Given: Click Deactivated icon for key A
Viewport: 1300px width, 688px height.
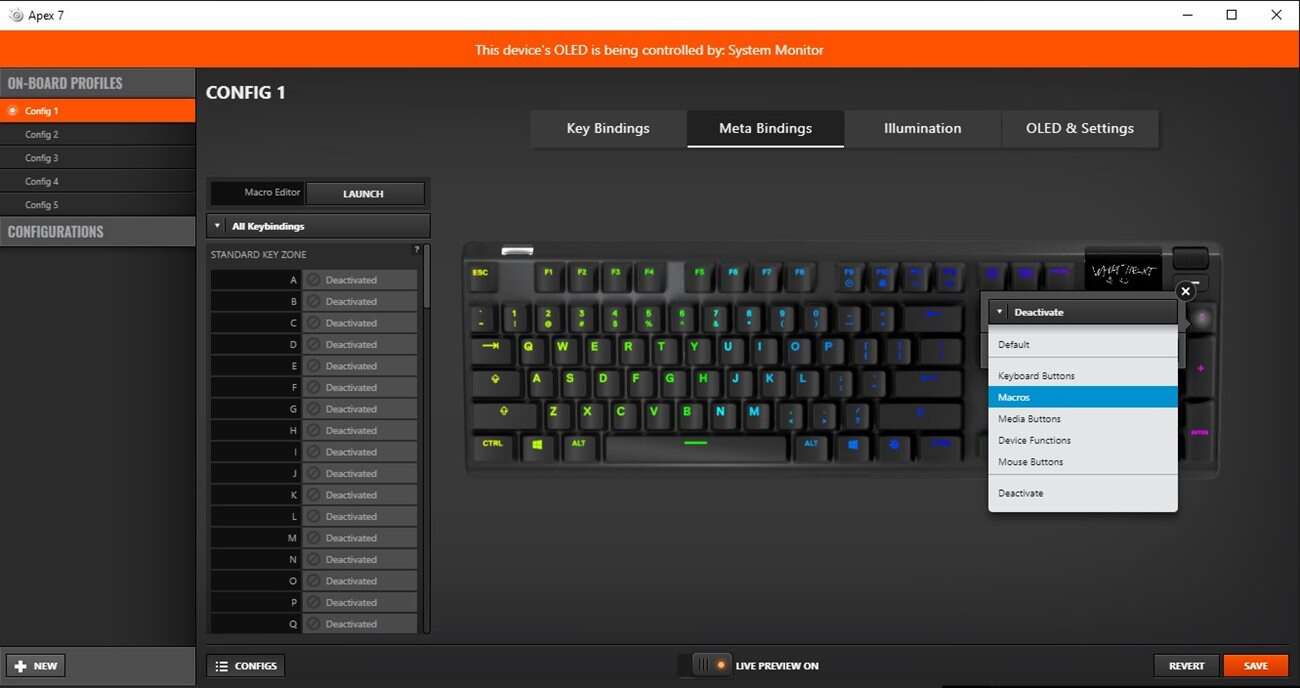Looking at the screenshot, I should click(313, 280).
